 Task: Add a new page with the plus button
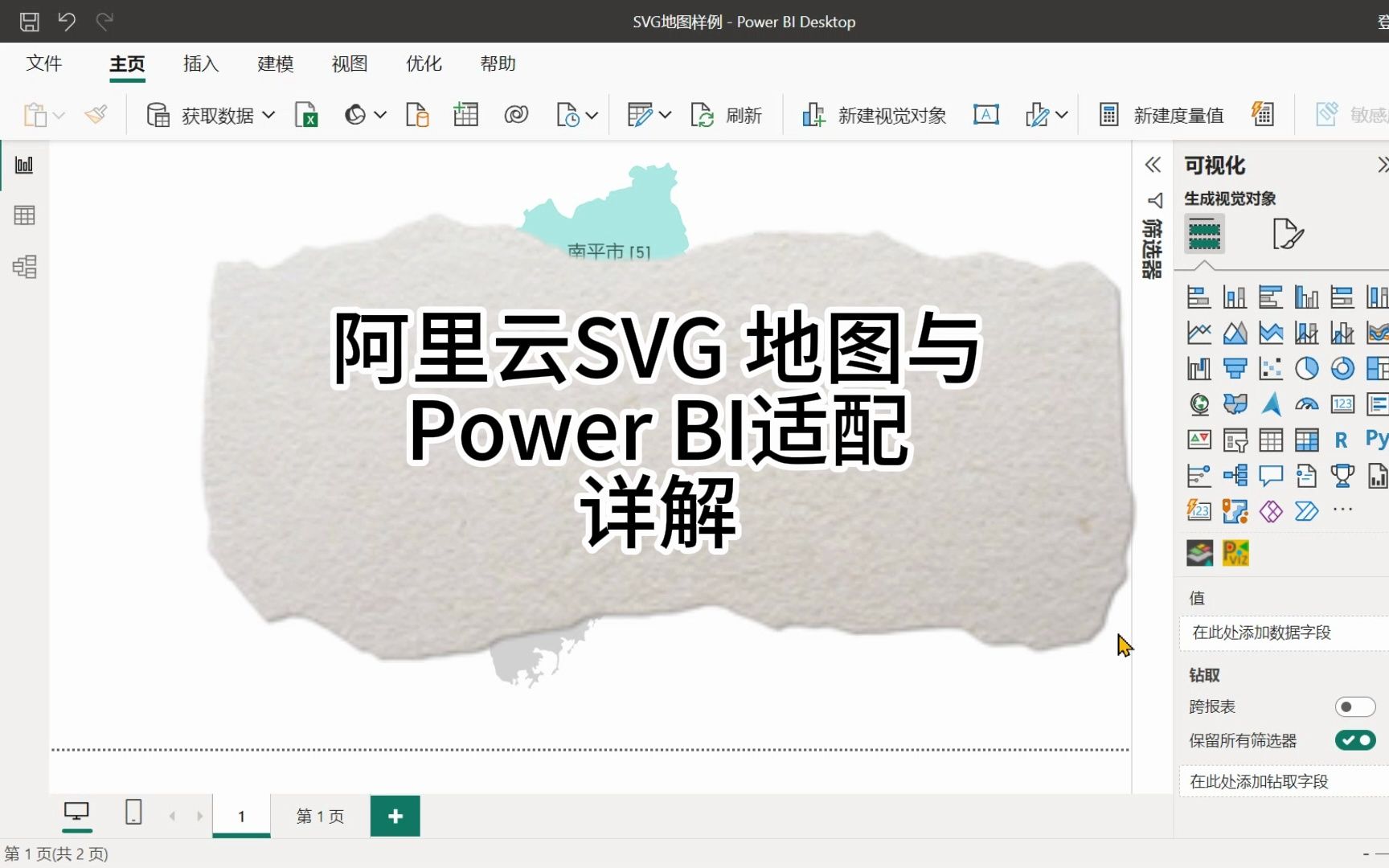(x=395, y=817)
